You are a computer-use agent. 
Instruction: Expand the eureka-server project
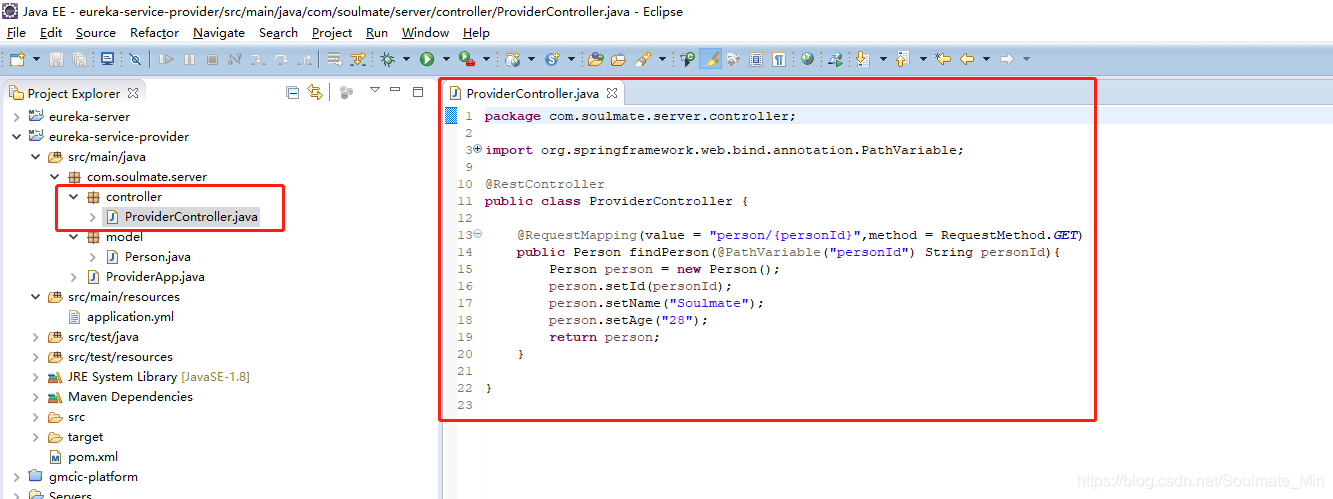pos(16,117)
